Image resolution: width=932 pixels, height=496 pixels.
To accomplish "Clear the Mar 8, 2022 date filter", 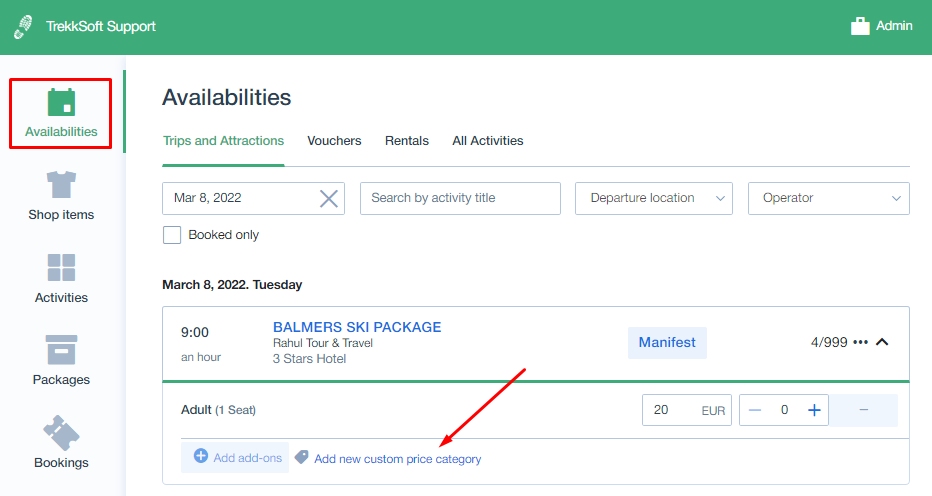I will point(329,199).
